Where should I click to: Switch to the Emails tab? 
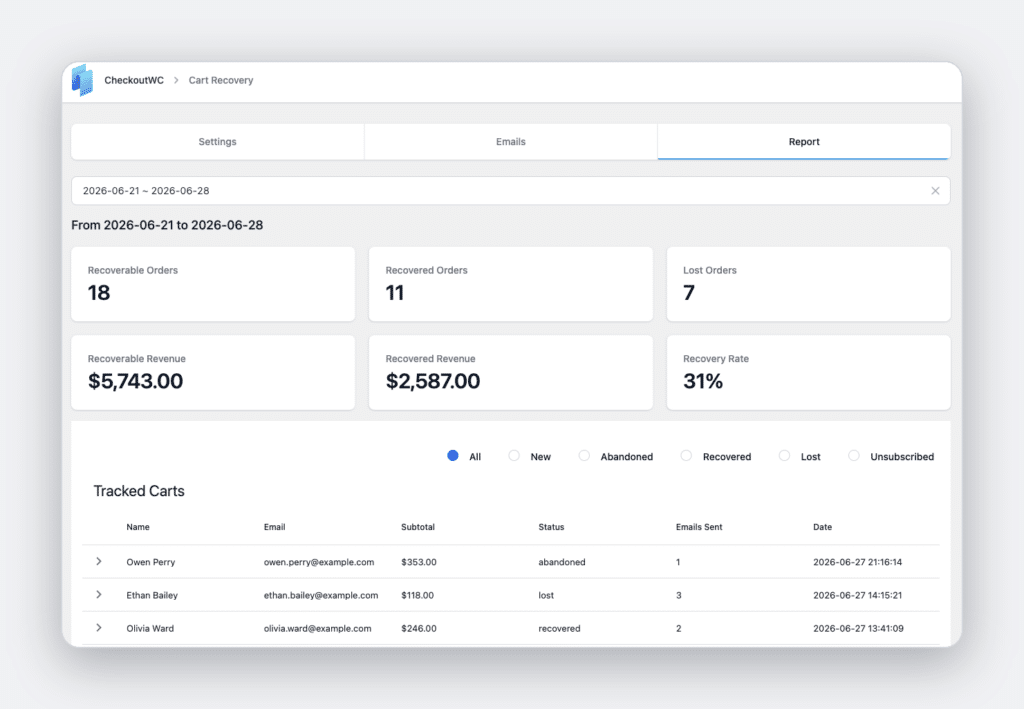[511, 142]
